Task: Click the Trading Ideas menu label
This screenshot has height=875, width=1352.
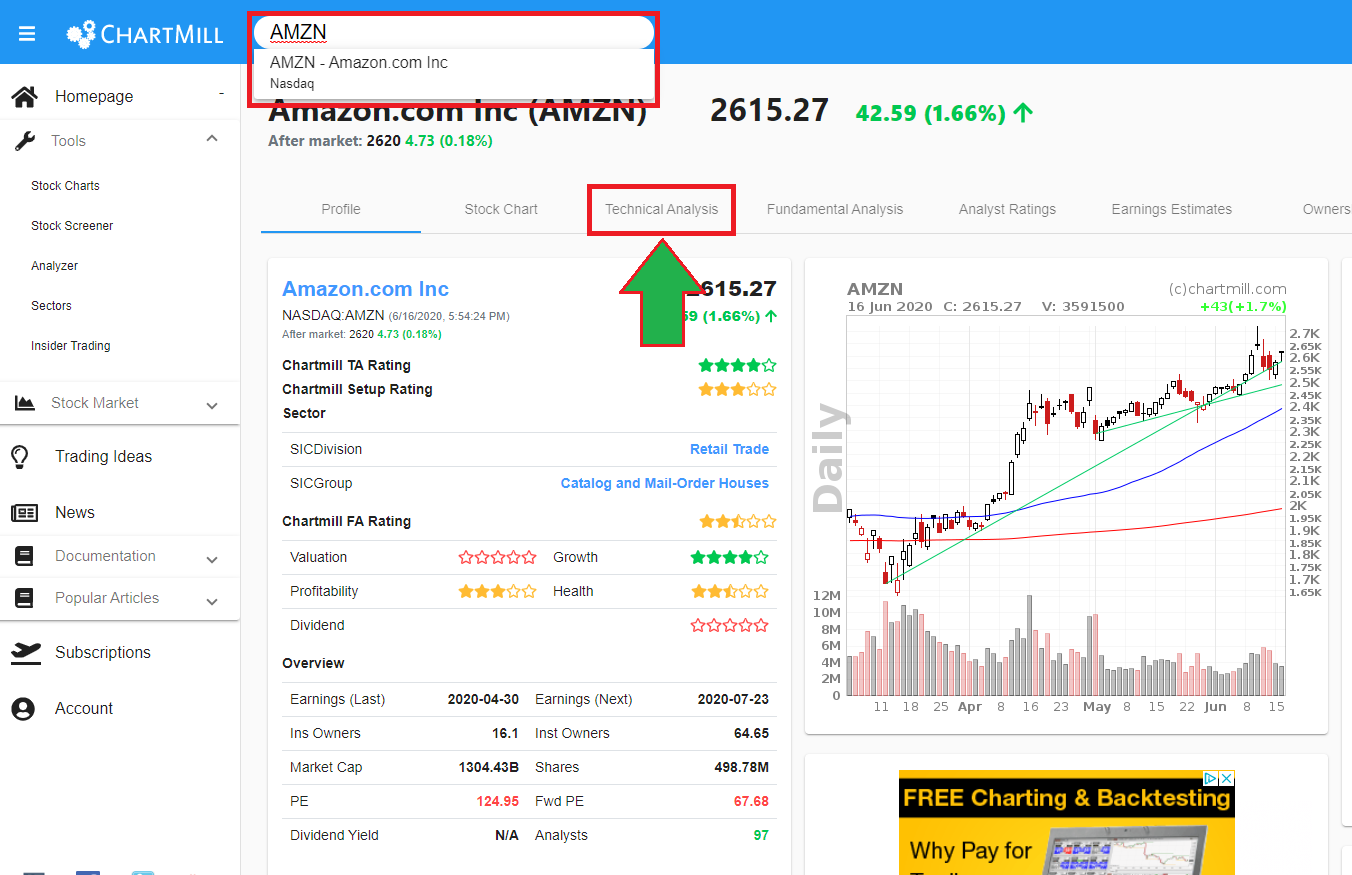Action: coord(104,457)
